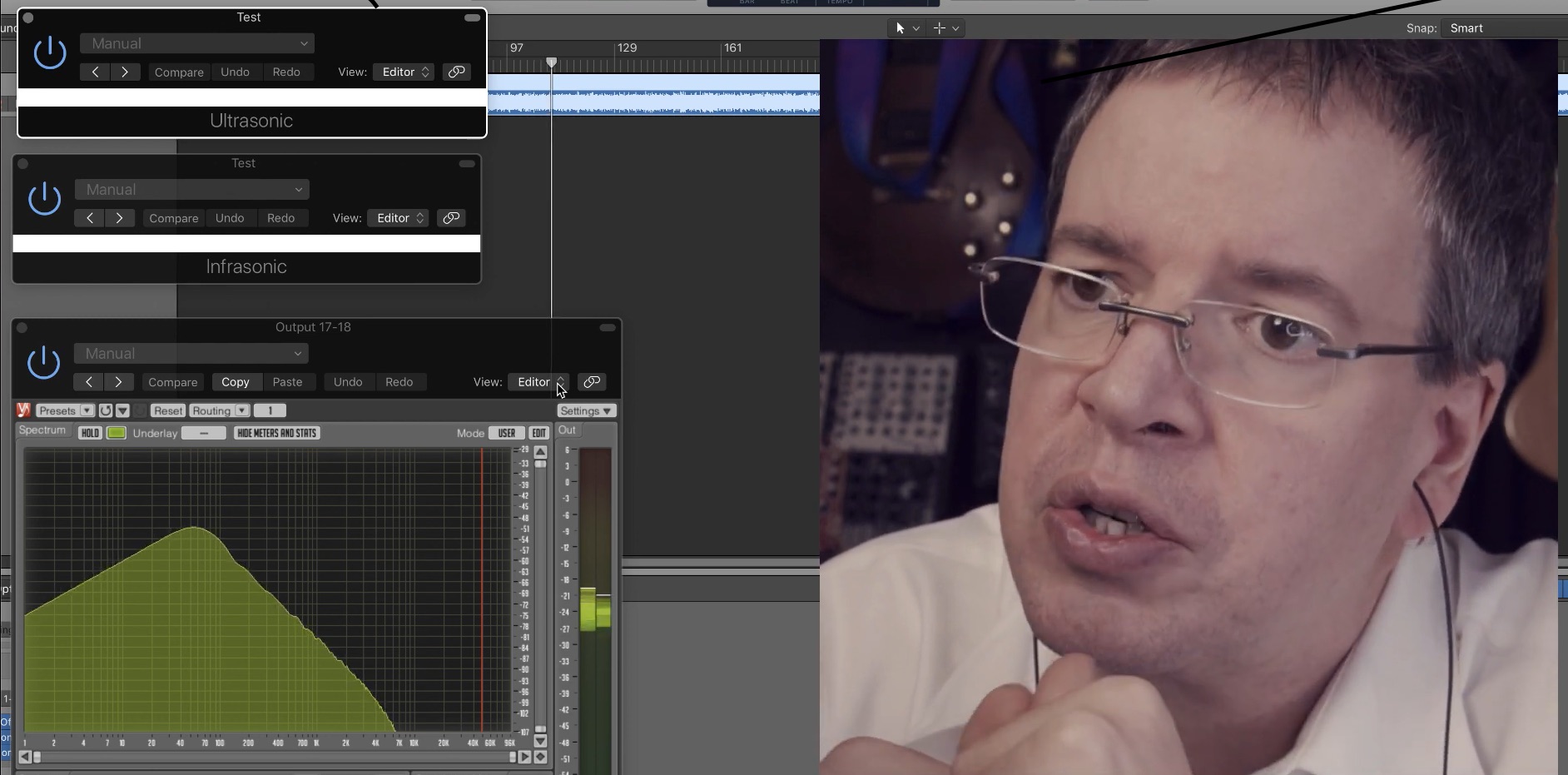Toggle link icon in Infrasonic window
This screenshot has height=775, width=1568.
(451, 218)
